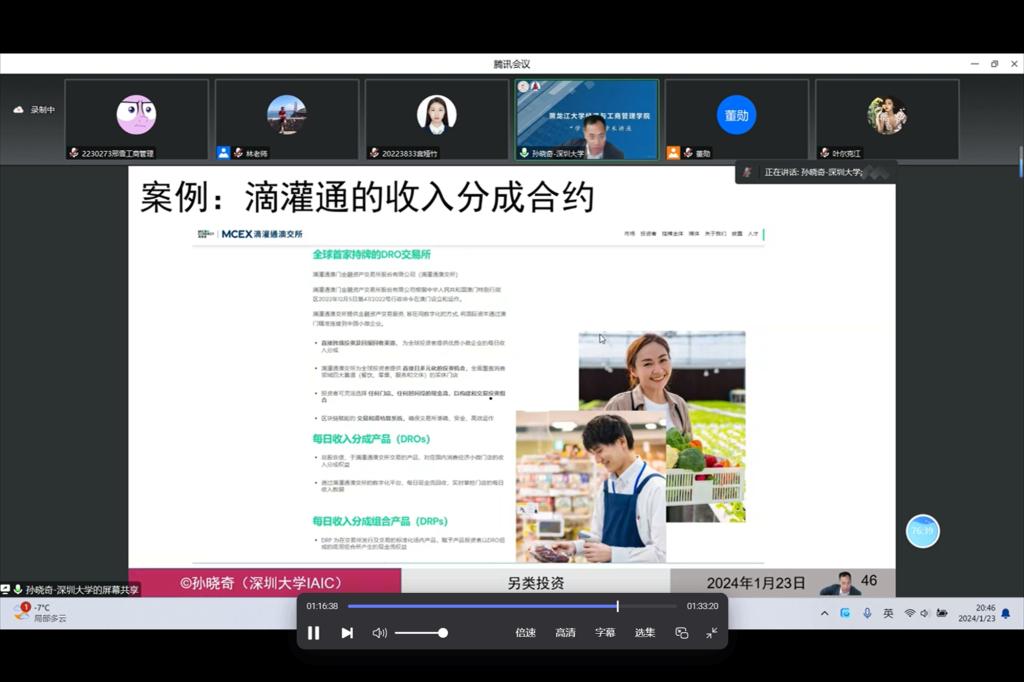
Task: Select the 董勋 participant avatar
Action: tap(737, 115)
